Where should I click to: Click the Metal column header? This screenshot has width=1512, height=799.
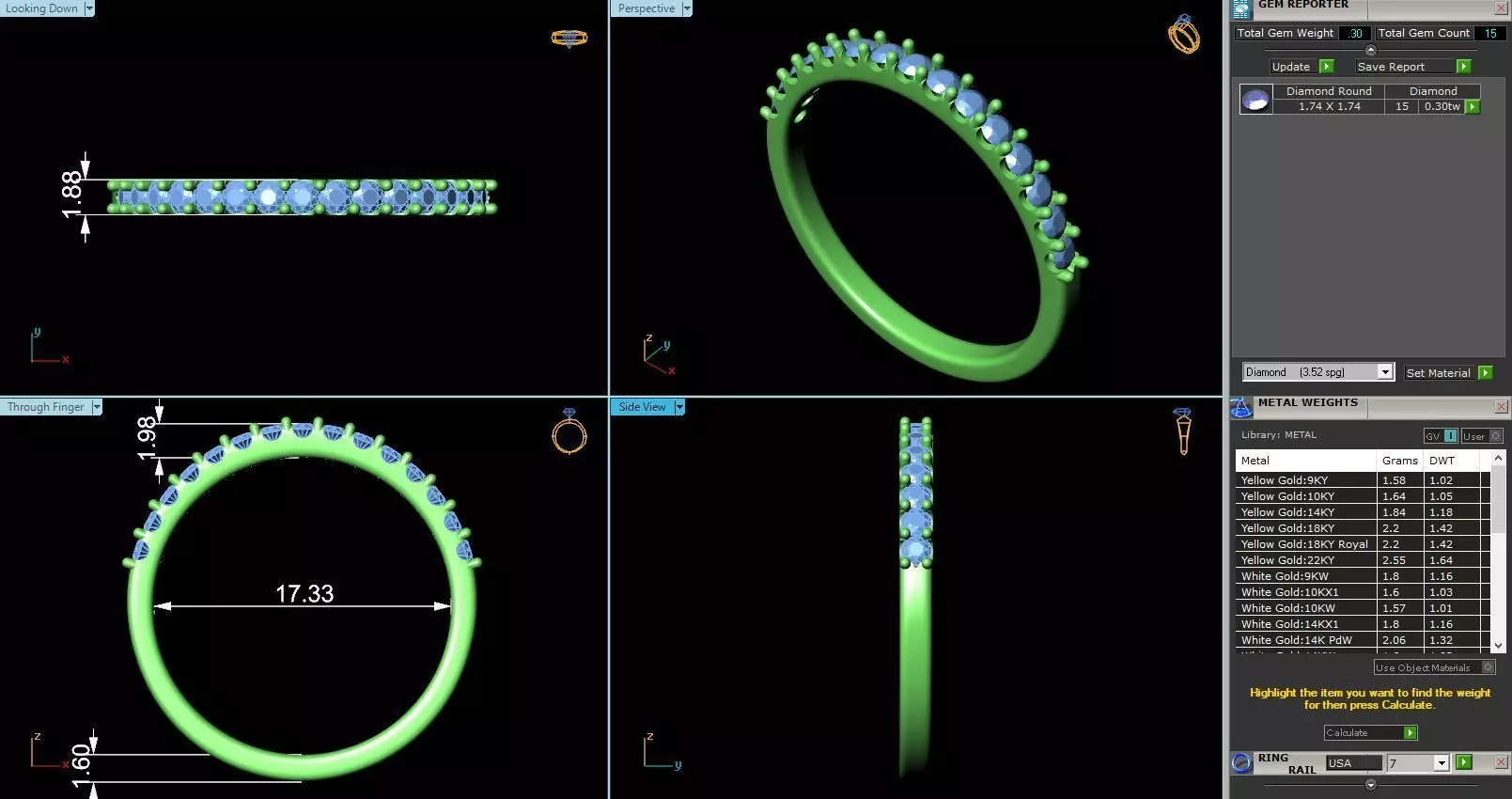click(x=1305, y=461)
